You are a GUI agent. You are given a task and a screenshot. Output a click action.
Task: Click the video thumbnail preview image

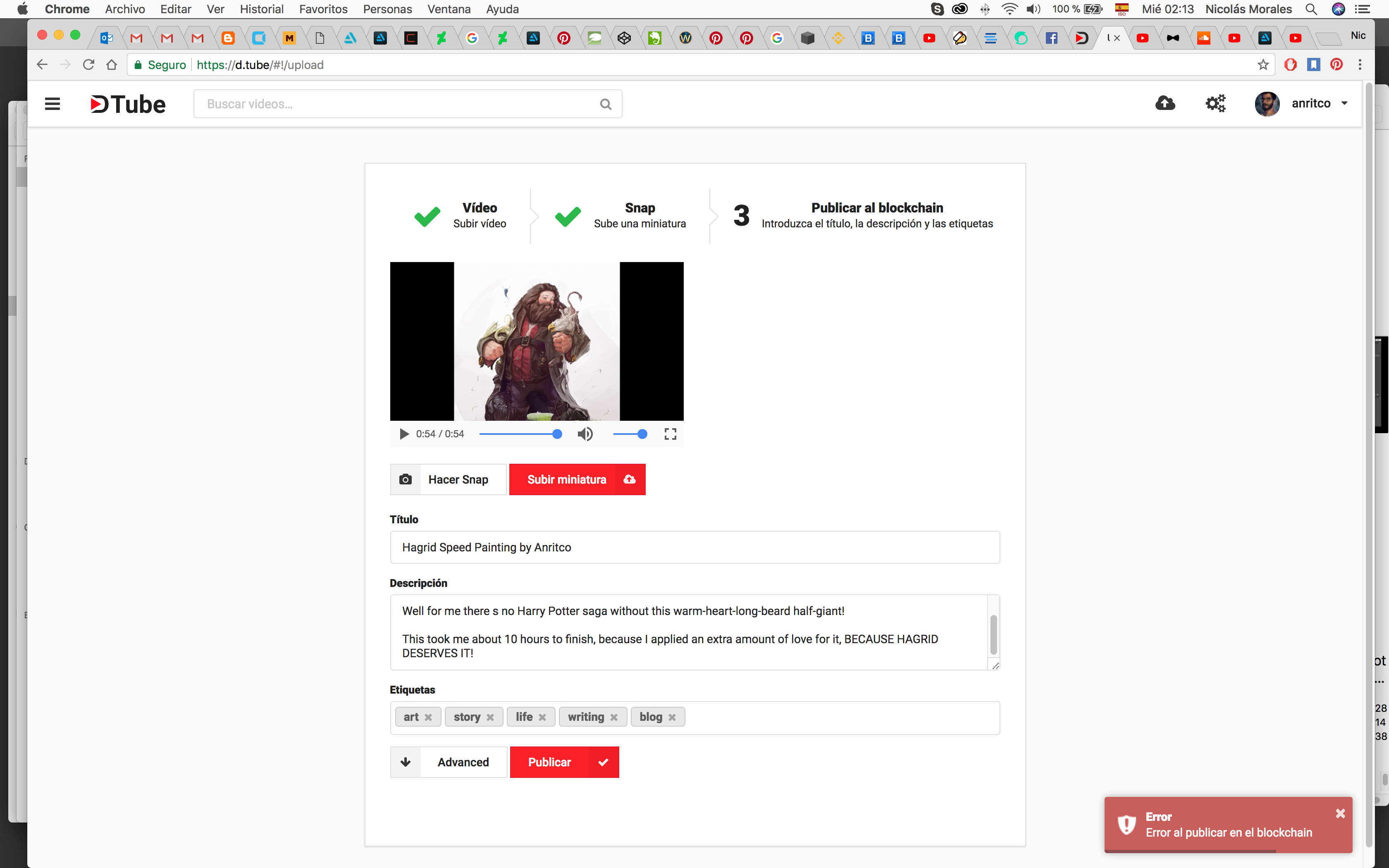click(x=537, y=341)
